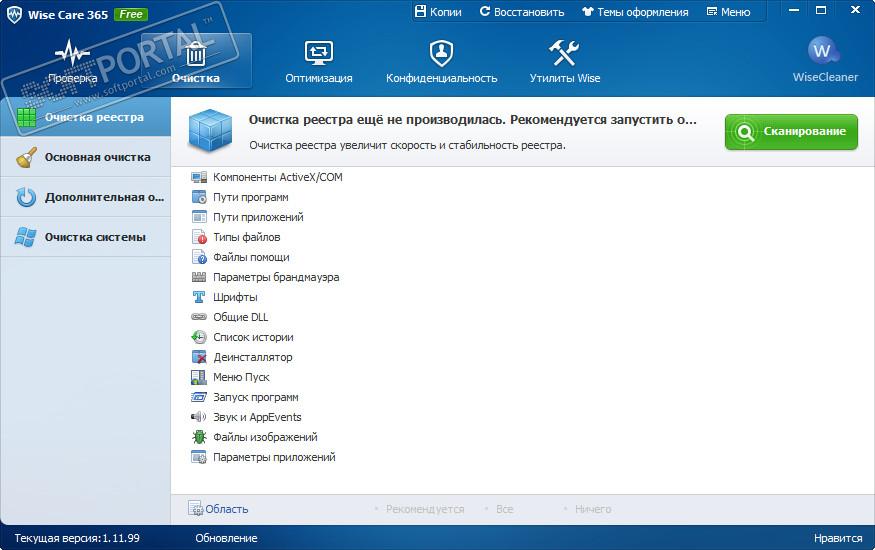Click Текущая версия:1.11.99 text
Screen dimensions: 875x550
pyautogui.click(x=77, y=538)
